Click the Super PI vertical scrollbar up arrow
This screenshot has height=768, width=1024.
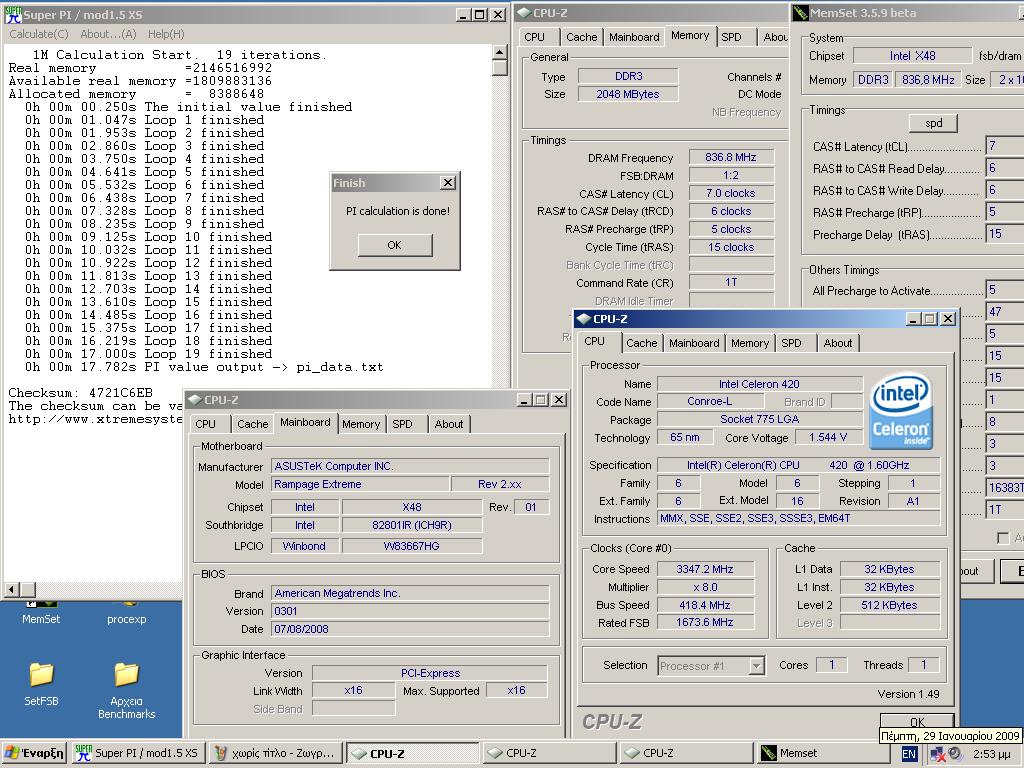point(500,52)
